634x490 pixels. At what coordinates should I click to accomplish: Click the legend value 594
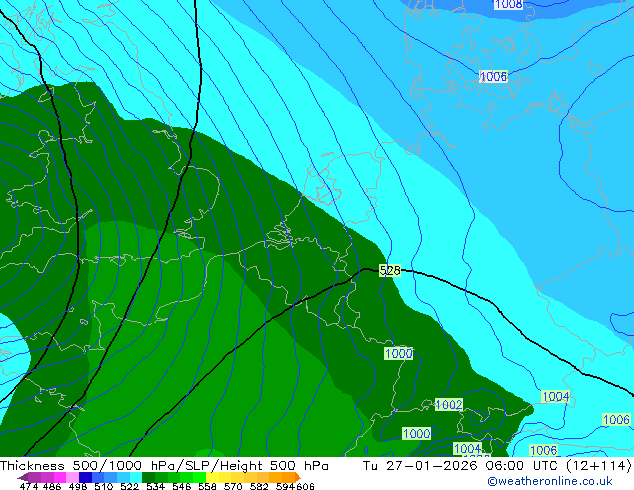[x=285, y=486]
